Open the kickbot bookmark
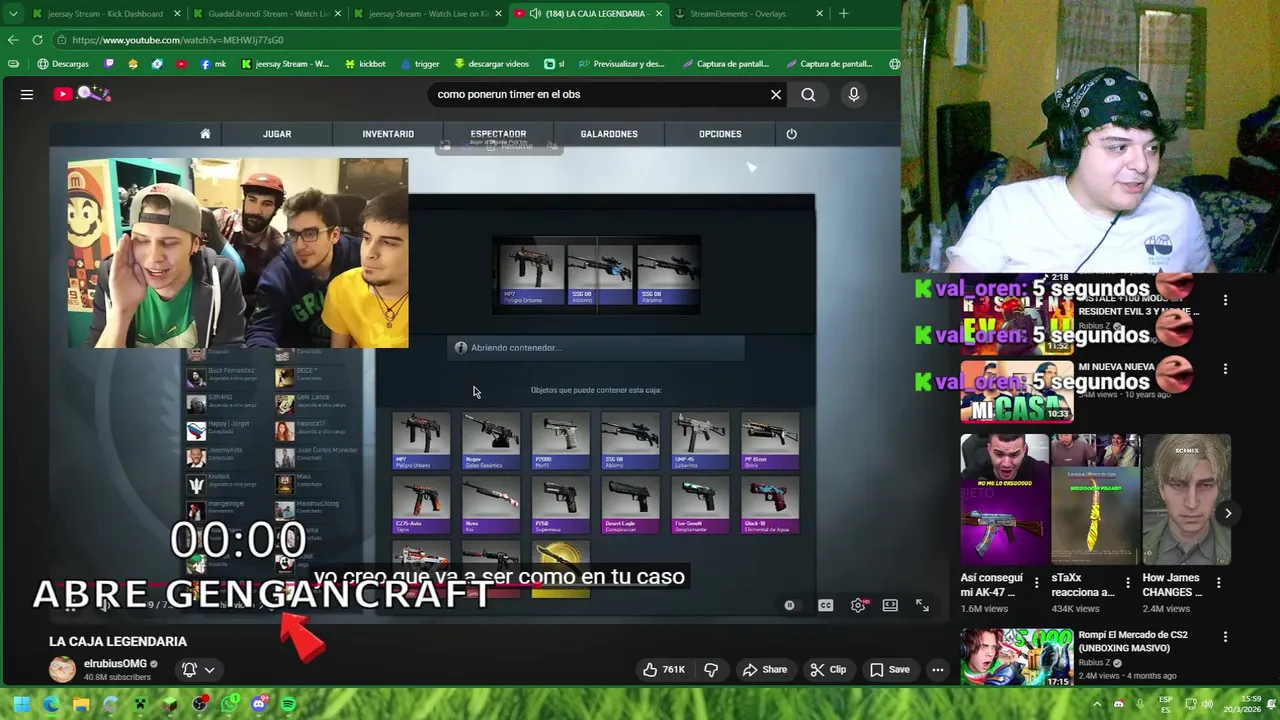 [x=365, y=64]
